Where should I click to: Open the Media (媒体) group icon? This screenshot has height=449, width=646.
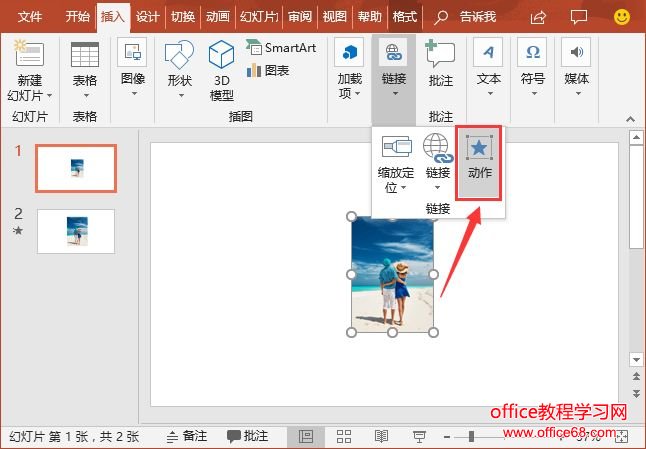[x=576, y=52]
